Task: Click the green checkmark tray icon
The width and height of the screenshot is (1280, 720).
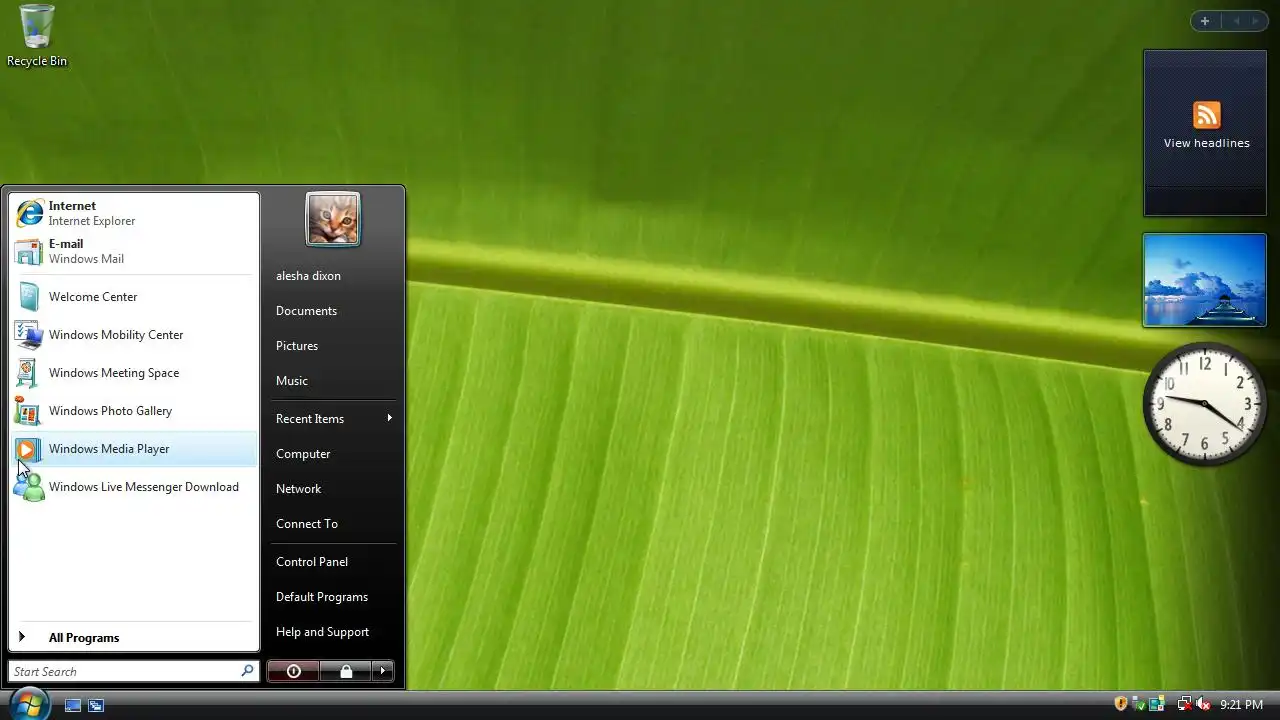Action: pos(1139,704)
